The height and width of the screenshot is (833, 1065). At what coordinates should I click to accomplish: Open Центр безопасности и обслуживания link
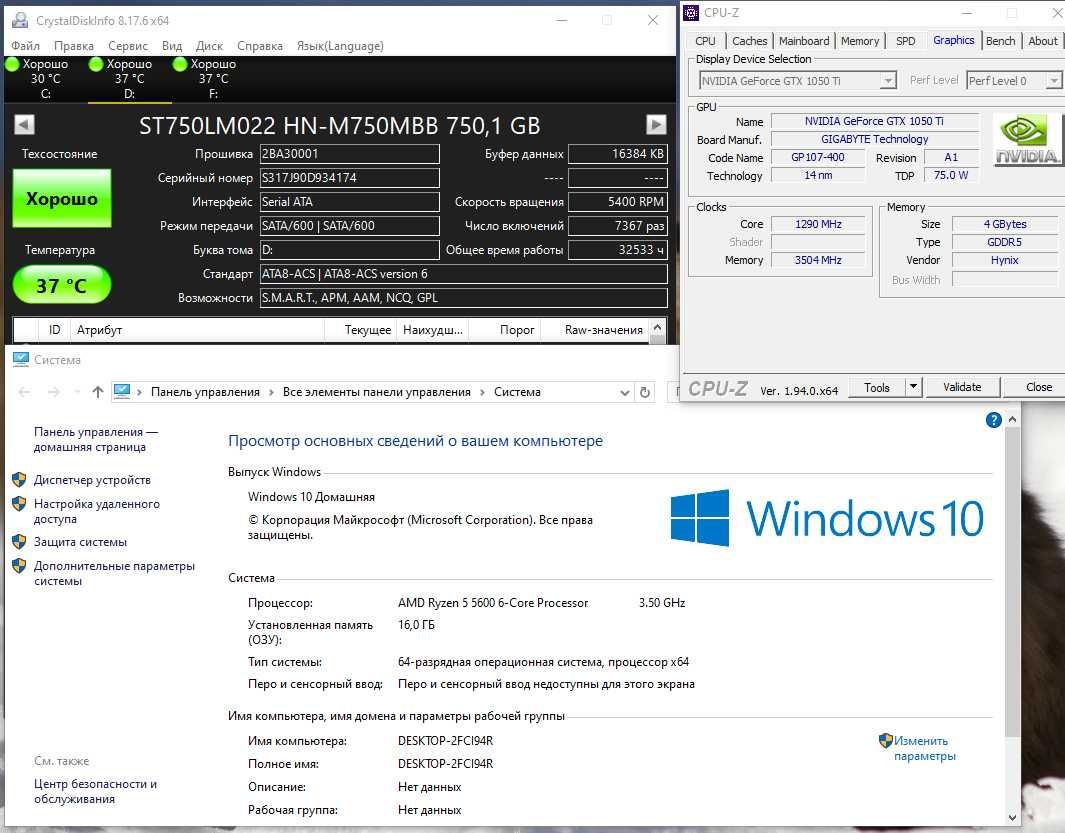tap(95, 791)
